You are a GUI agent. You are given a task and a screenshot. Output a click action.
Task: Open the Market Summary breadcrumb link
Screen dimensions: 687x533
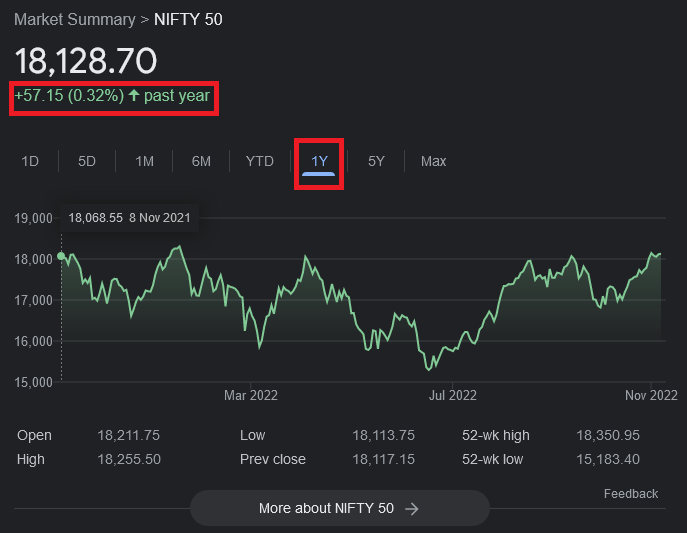tap(75, 19)
